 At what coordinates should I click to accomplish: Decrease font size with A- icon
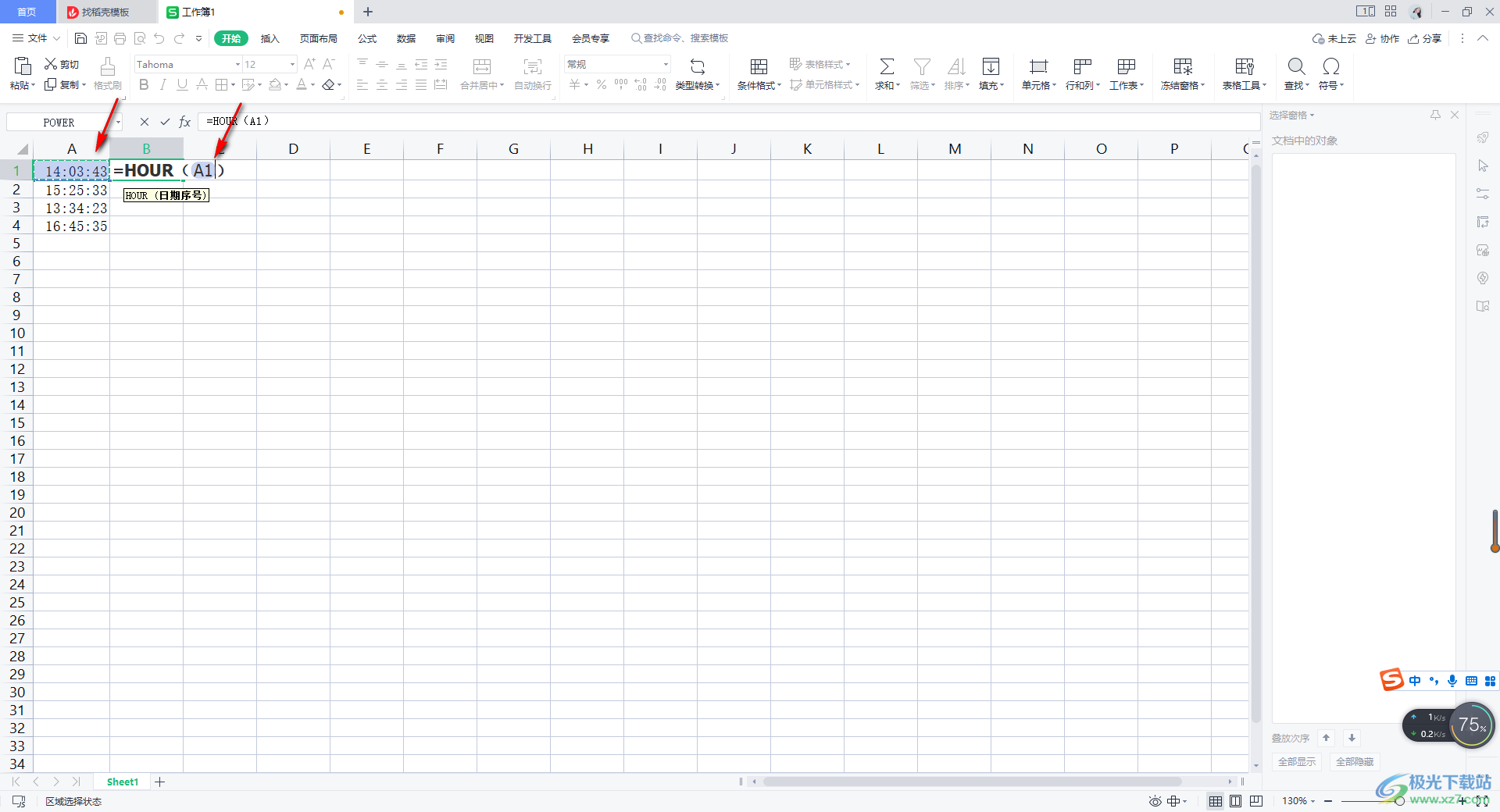329,64
